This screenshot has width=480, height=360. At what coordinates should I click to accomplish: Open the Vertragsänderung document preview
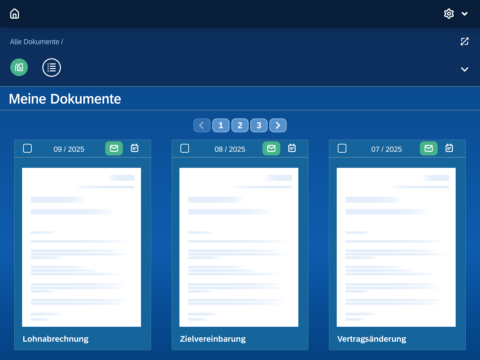[396, 247]
